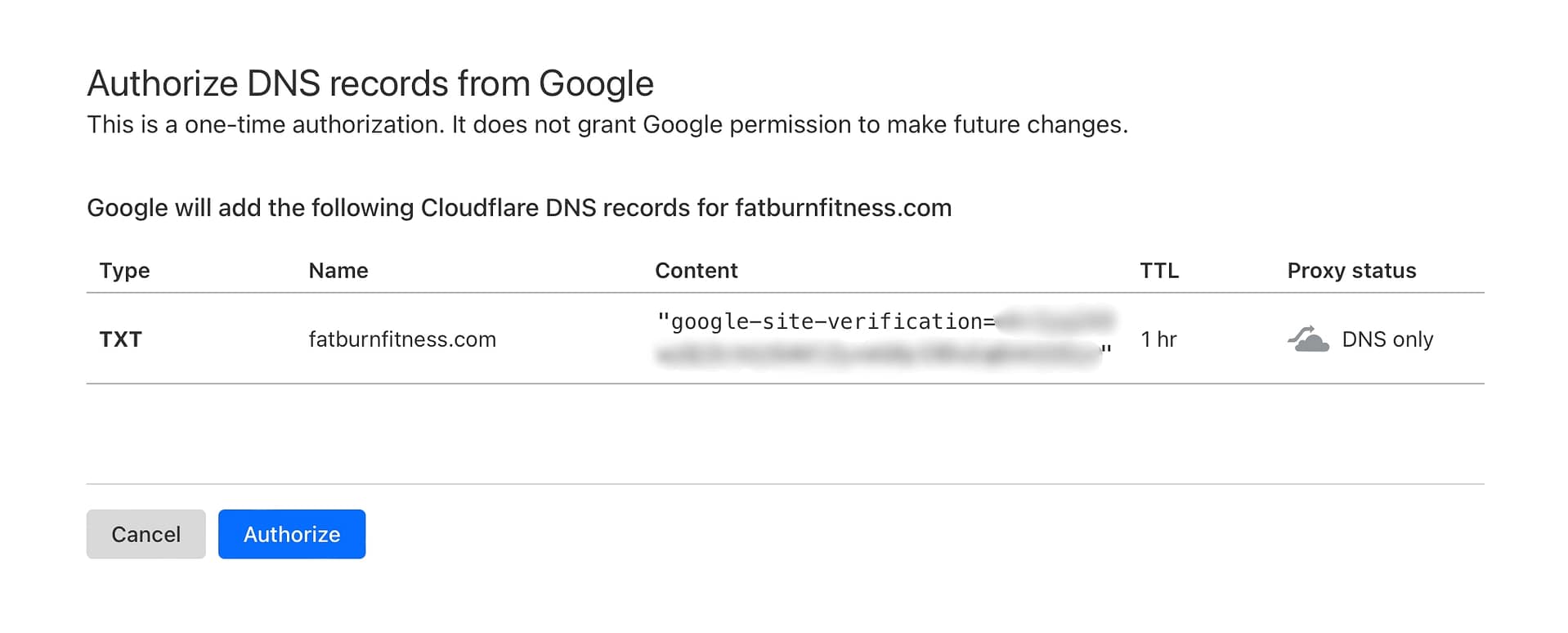
Task: Select the DNS only proxy status label
Action: click(x=1387, y=339)
